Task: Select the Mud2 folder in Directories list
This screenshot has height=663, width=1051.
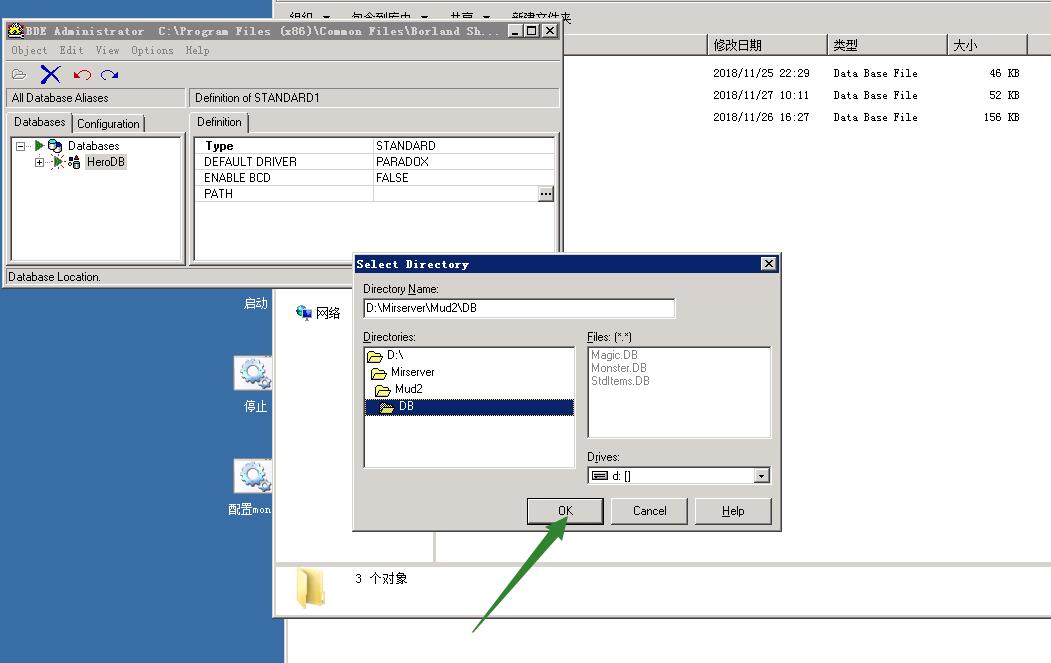Action: pos(408,390)
